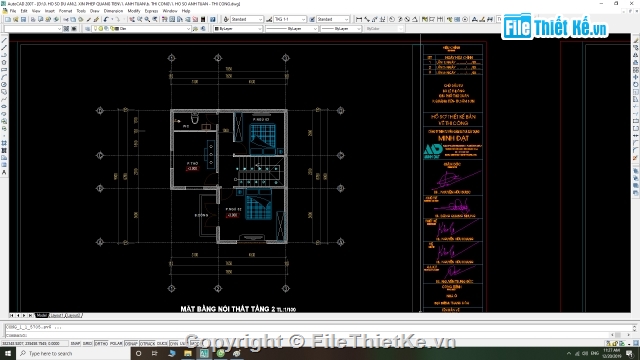Expand the Undo history arrow

tap(111, 19)
